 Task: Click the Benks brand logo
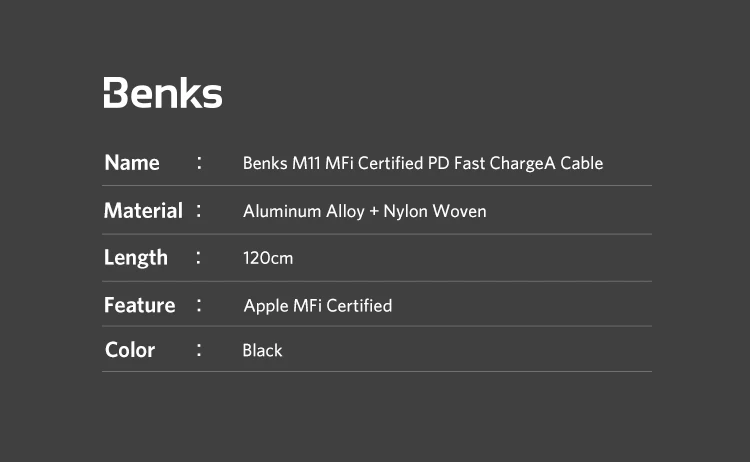click(163, 93)
